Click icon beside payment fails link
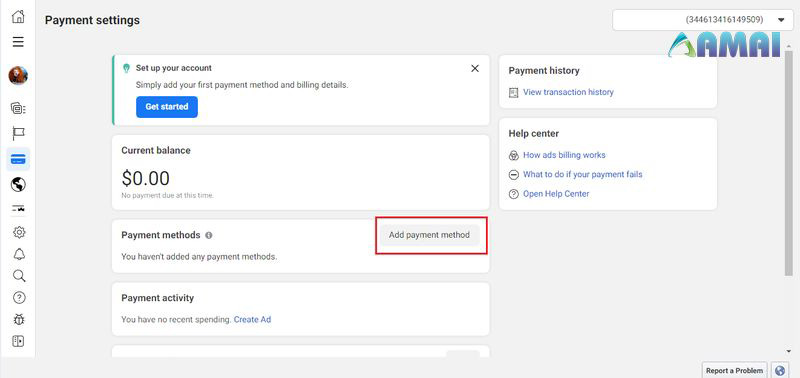The width and height of the screenshot is (800, 378). [x=514, y=174]
